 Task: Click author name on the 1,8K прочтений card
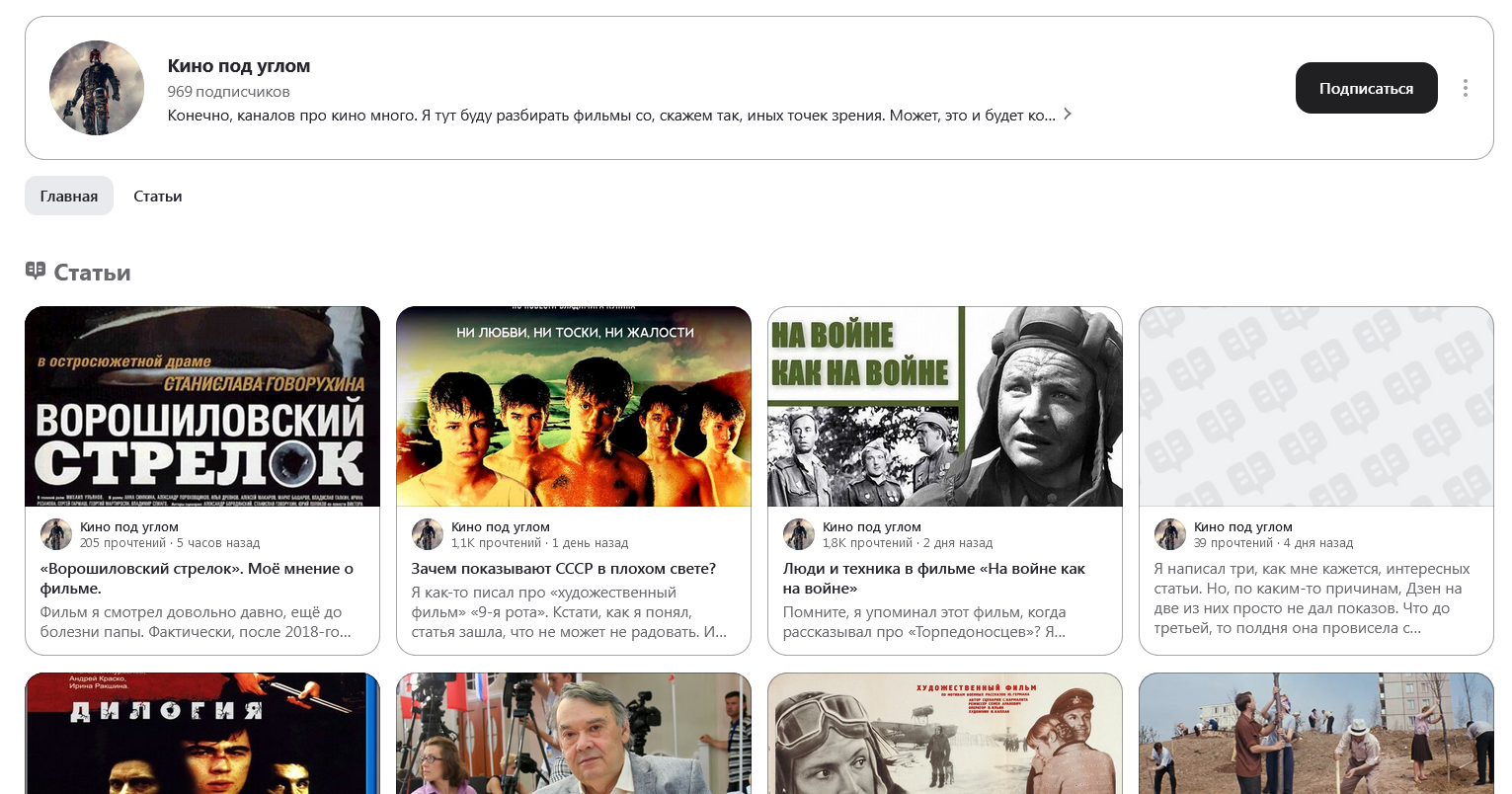click(872, 527)
